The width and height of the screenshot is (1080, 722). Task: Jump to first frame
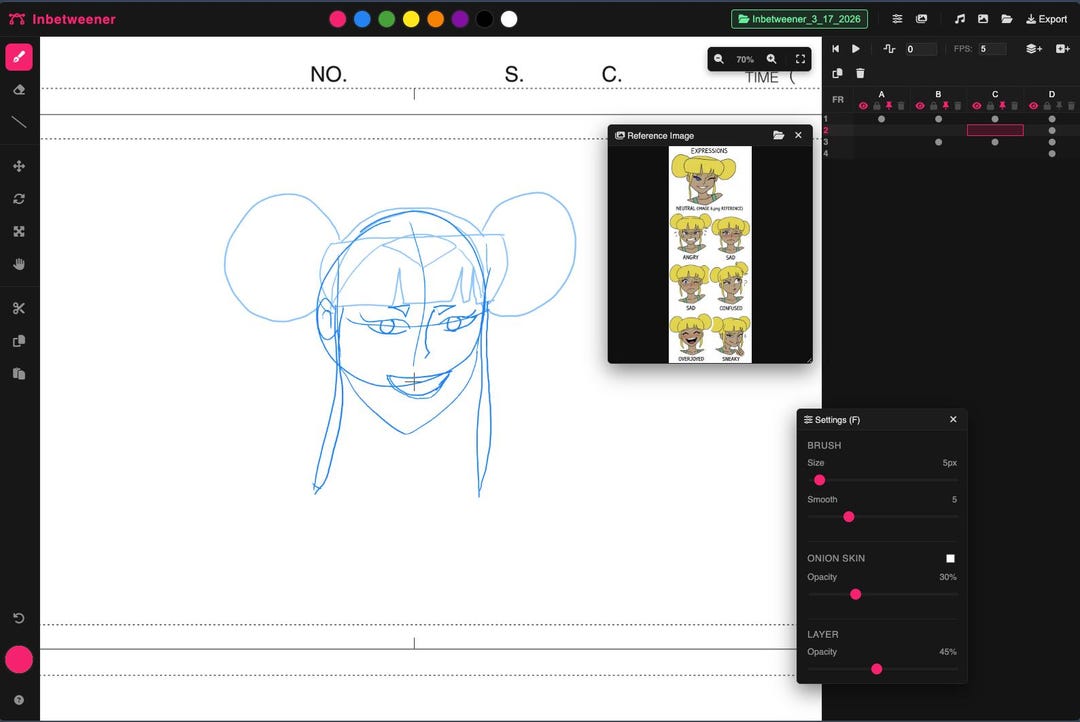835,49
